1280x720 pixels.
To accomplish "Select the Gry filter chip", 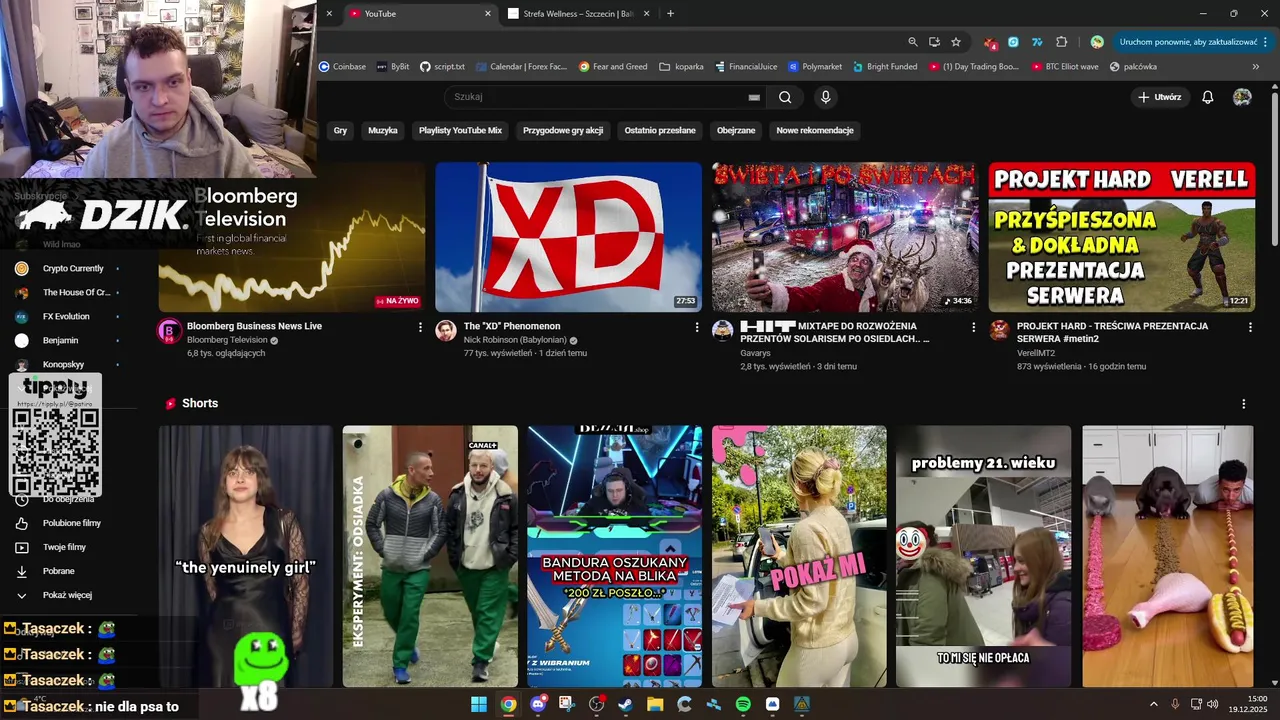I will [x=340, y=130].
